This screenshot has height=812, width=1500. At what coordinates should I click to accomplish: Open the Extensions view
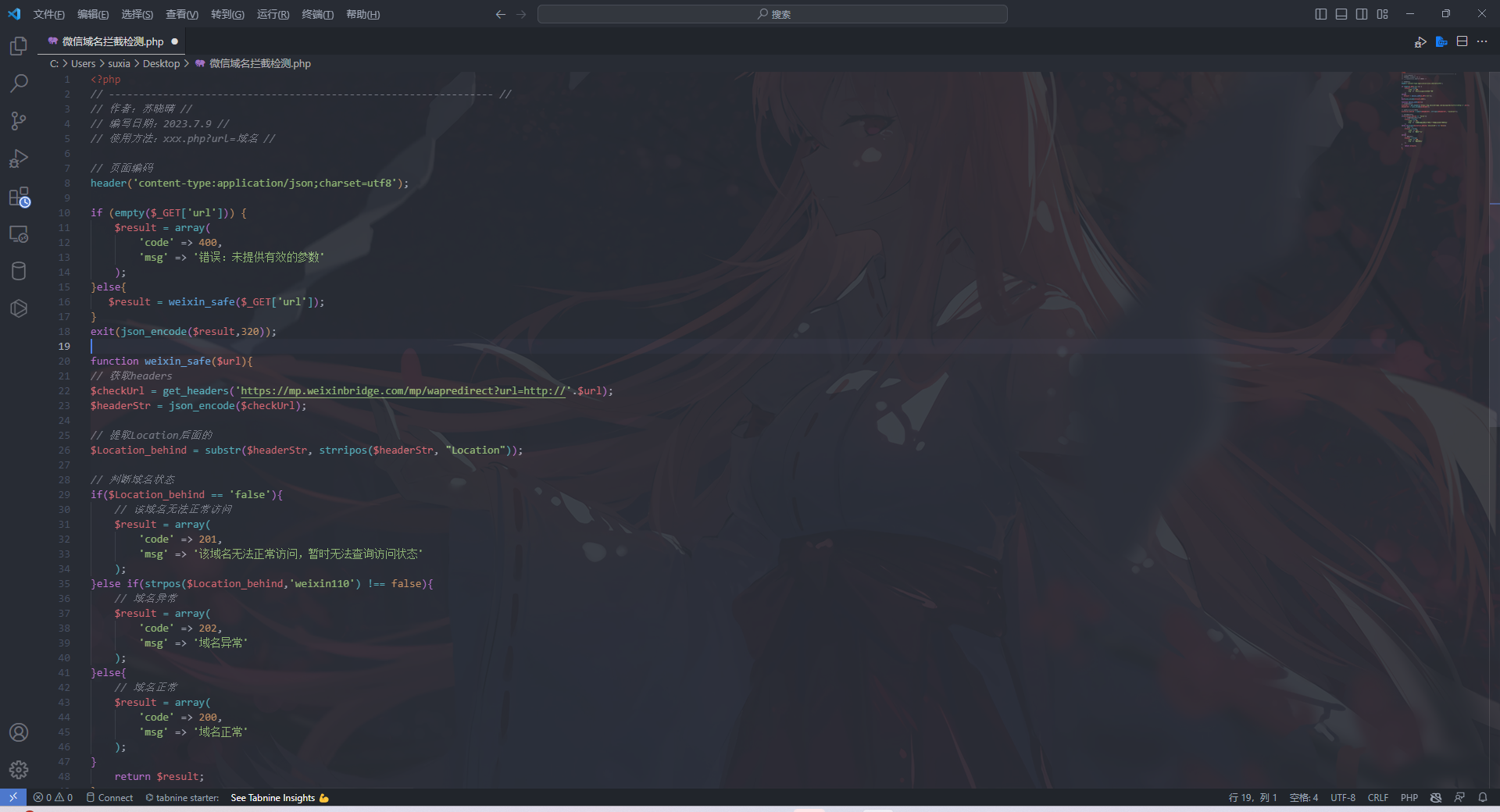pyautogui.click(x=19, y=197)
